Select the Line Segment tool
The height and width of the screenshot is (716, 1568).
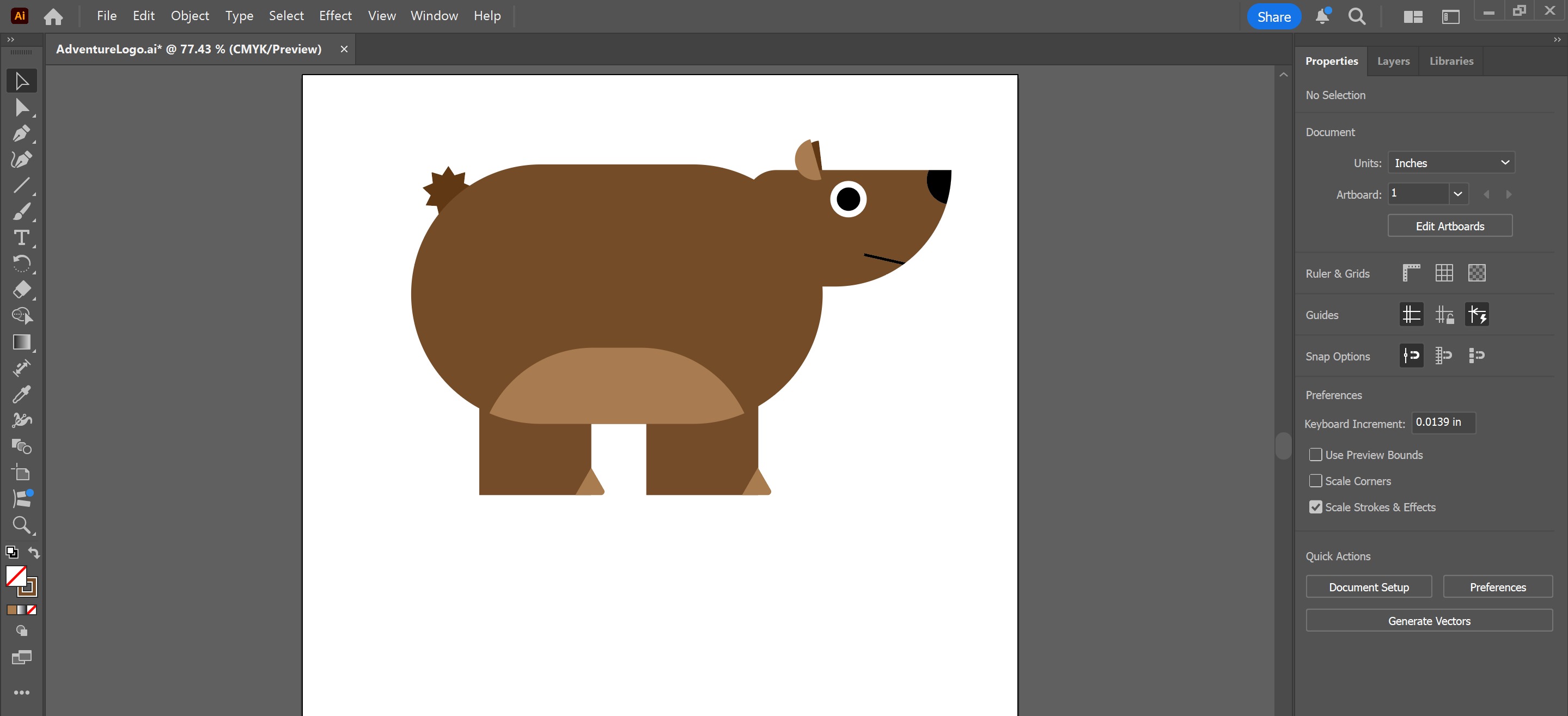click(21, 185)
